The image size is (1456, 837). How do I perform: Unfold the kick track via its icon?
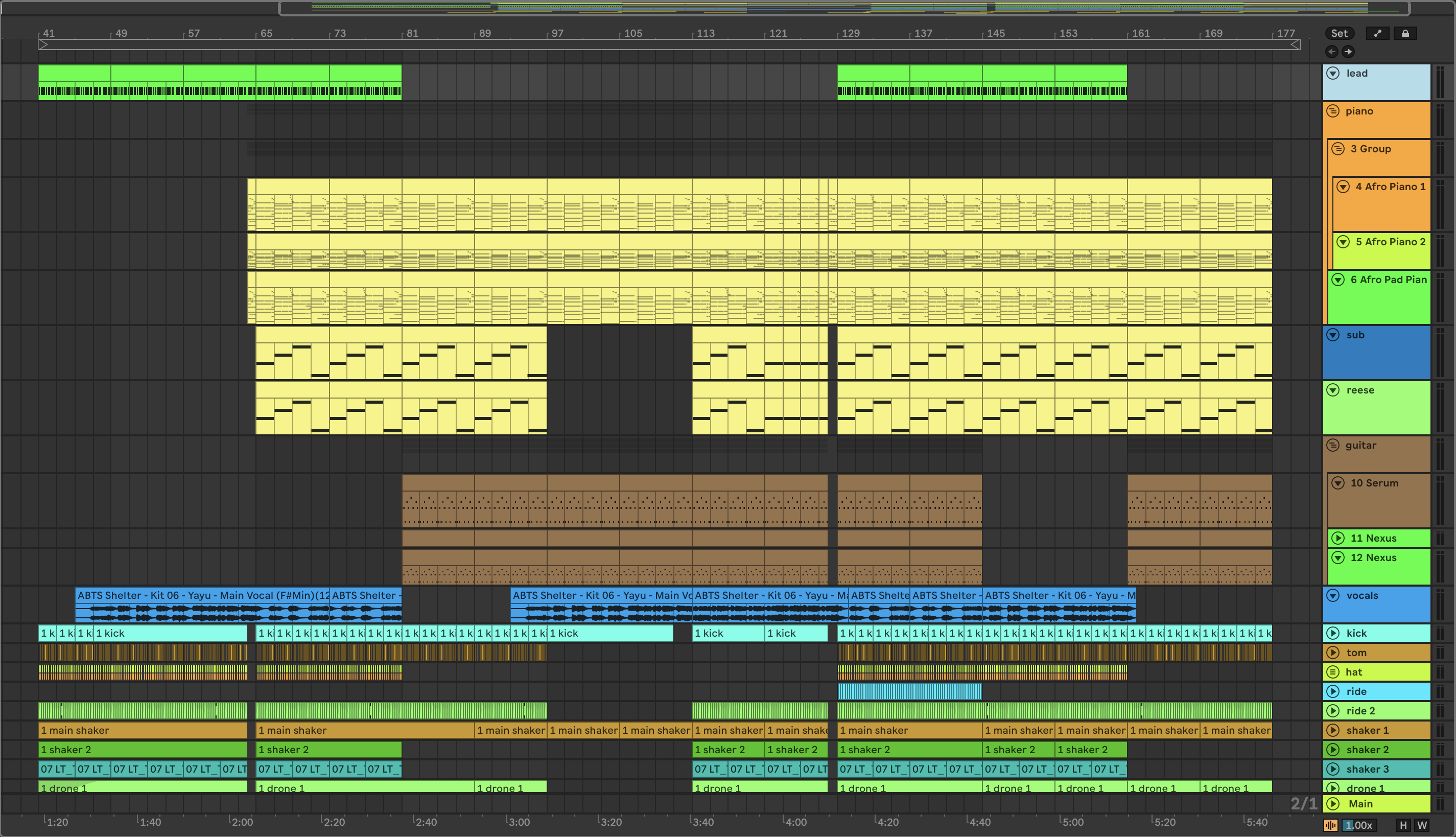click(1333, 634)
